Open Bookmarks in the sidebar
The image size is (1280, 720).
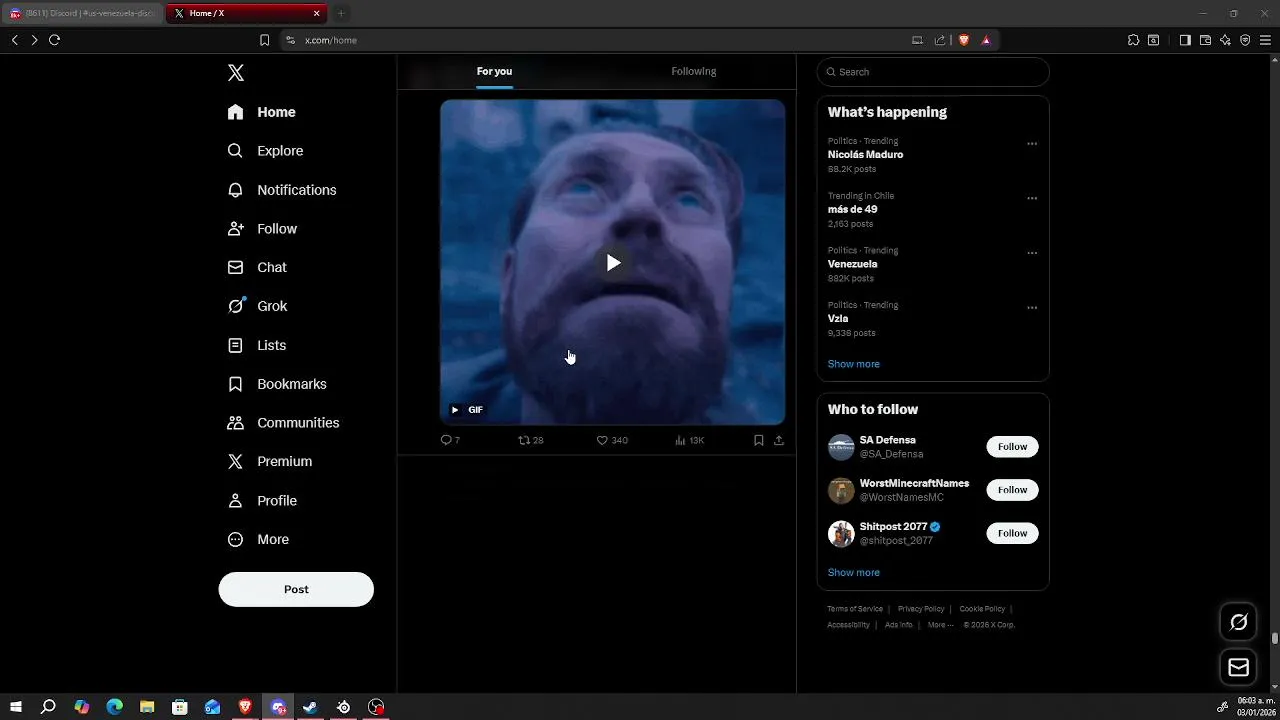(277, 384)
